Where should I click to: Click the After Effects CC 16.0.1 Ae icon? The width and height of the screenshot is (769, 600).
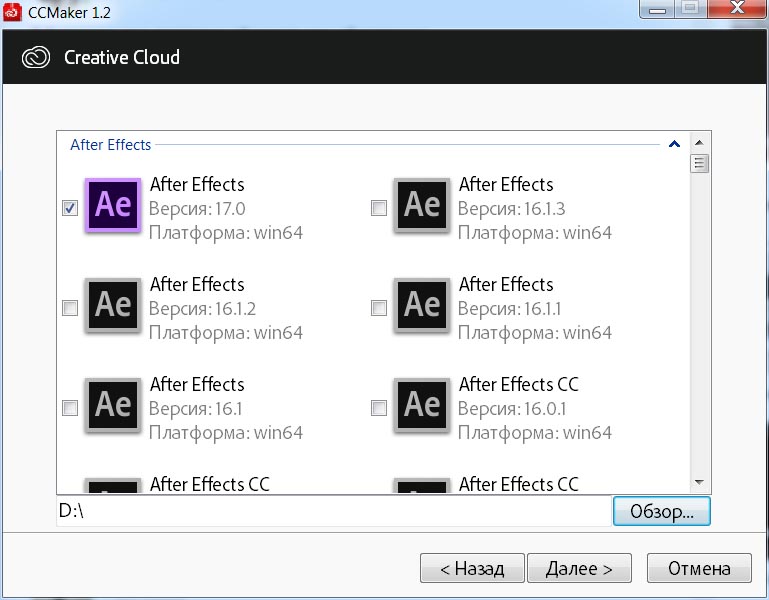(422, 405)
